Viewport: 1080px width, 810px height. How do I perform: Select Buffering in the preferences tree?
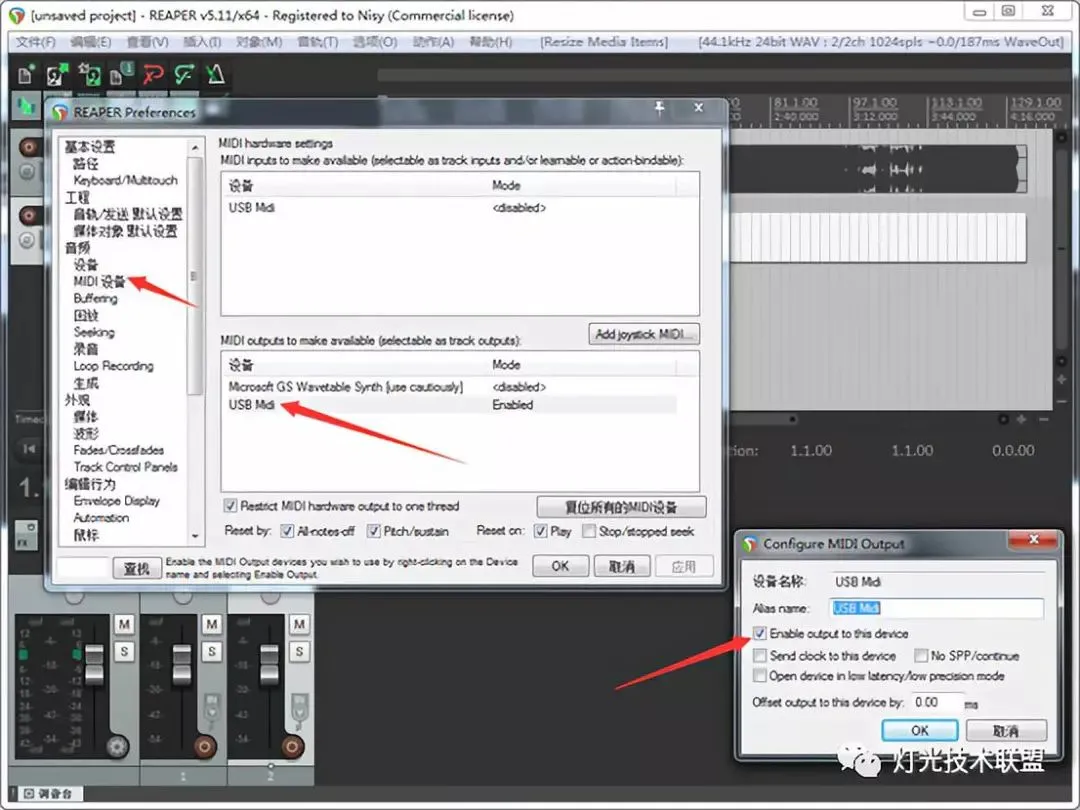tap(95, 298)
